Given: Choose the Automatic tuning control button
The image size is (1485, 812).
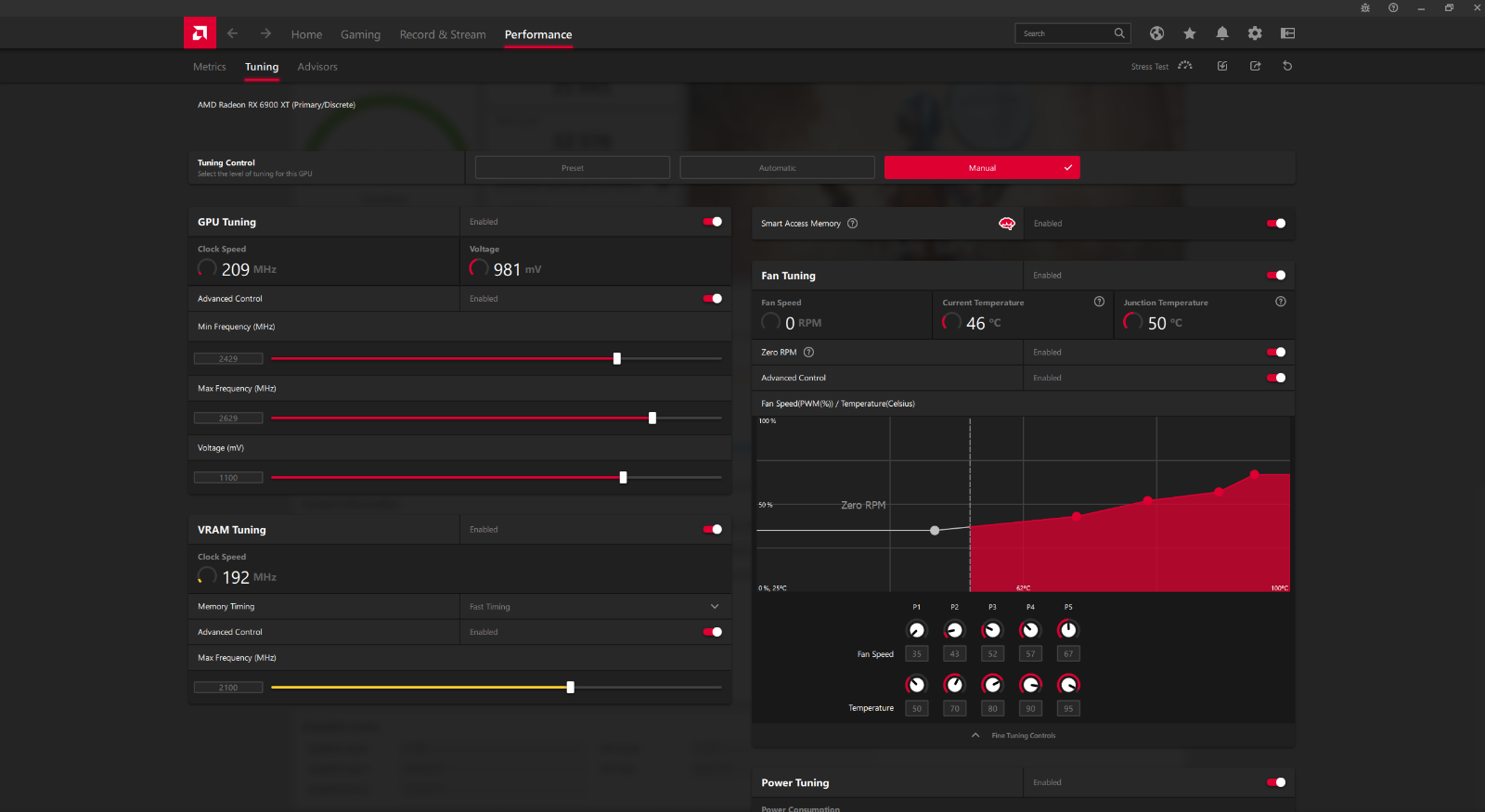Looking at the screenshot, I should [x=778, y=168].
